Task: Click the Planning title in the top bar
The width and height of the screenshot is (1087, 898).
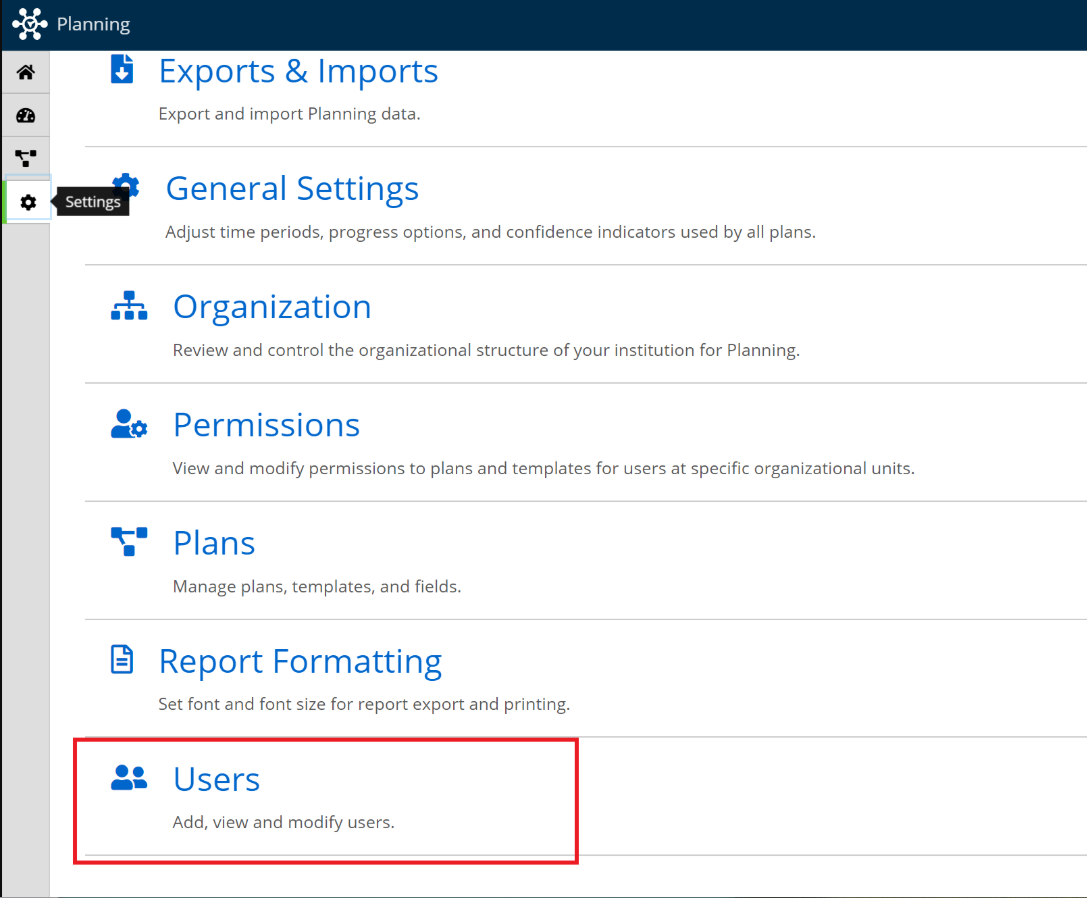Action: coord(96,23)
